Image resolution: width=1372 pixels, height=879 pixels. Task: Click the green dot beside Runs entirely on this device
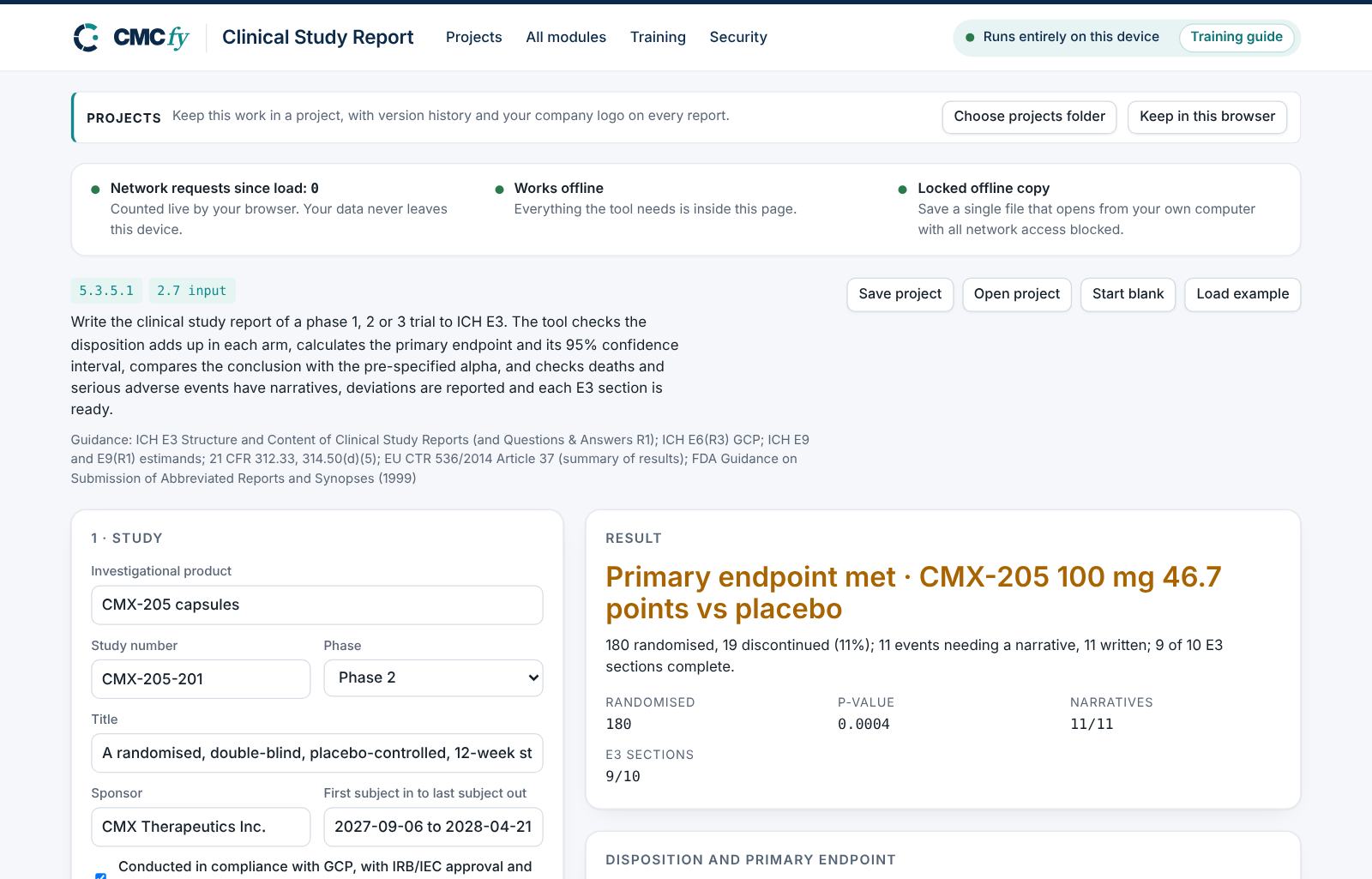point(970,38)
